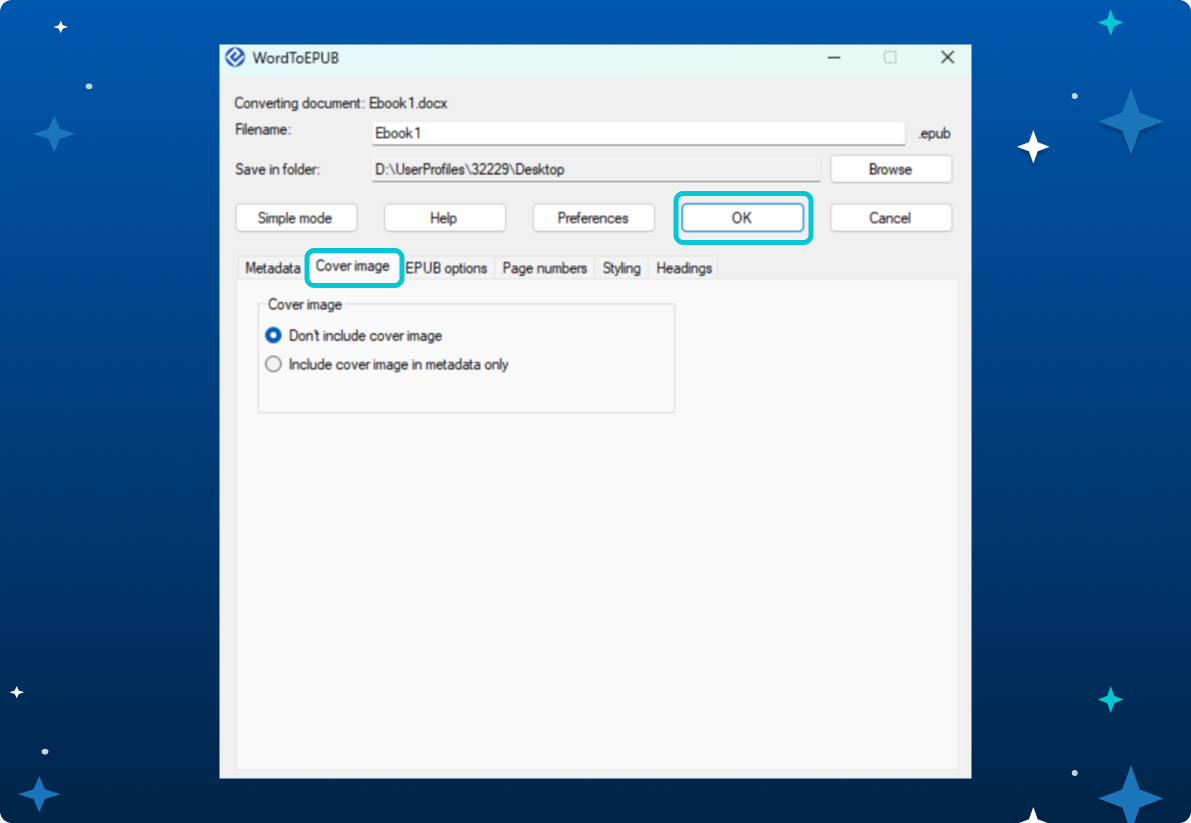Click the Help button
The image size is (1191, 823).
[444, 218]
